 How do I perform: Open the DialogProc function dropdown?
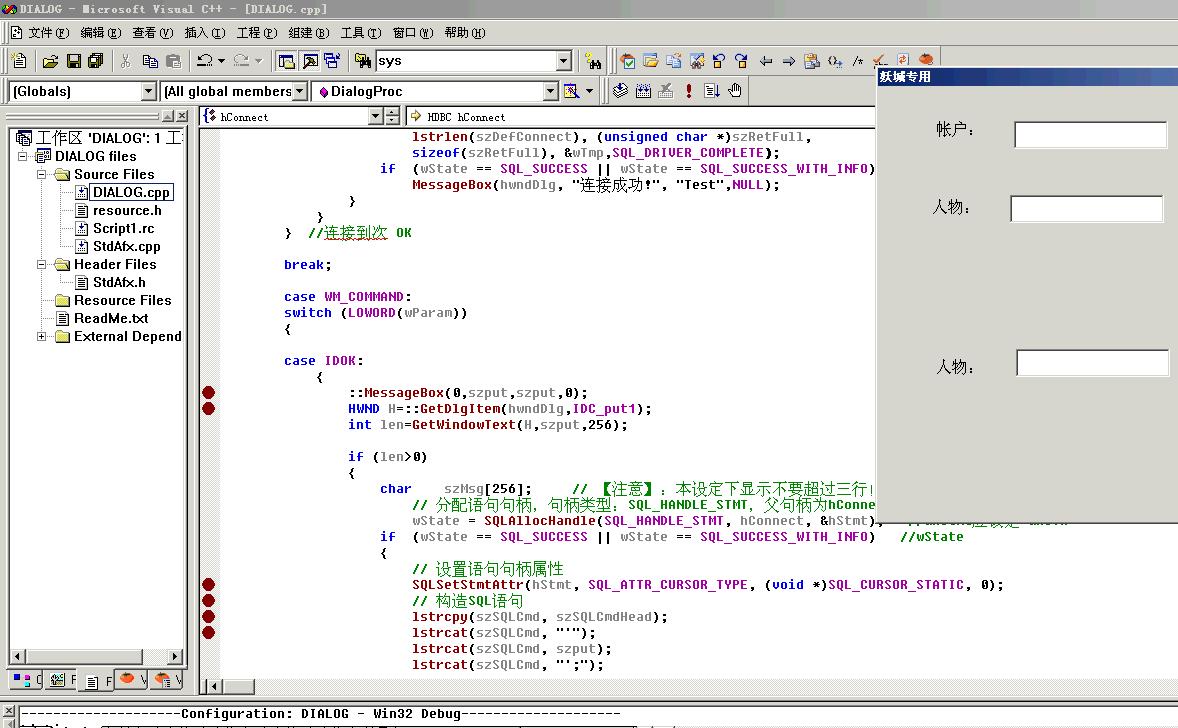(550, 91)
